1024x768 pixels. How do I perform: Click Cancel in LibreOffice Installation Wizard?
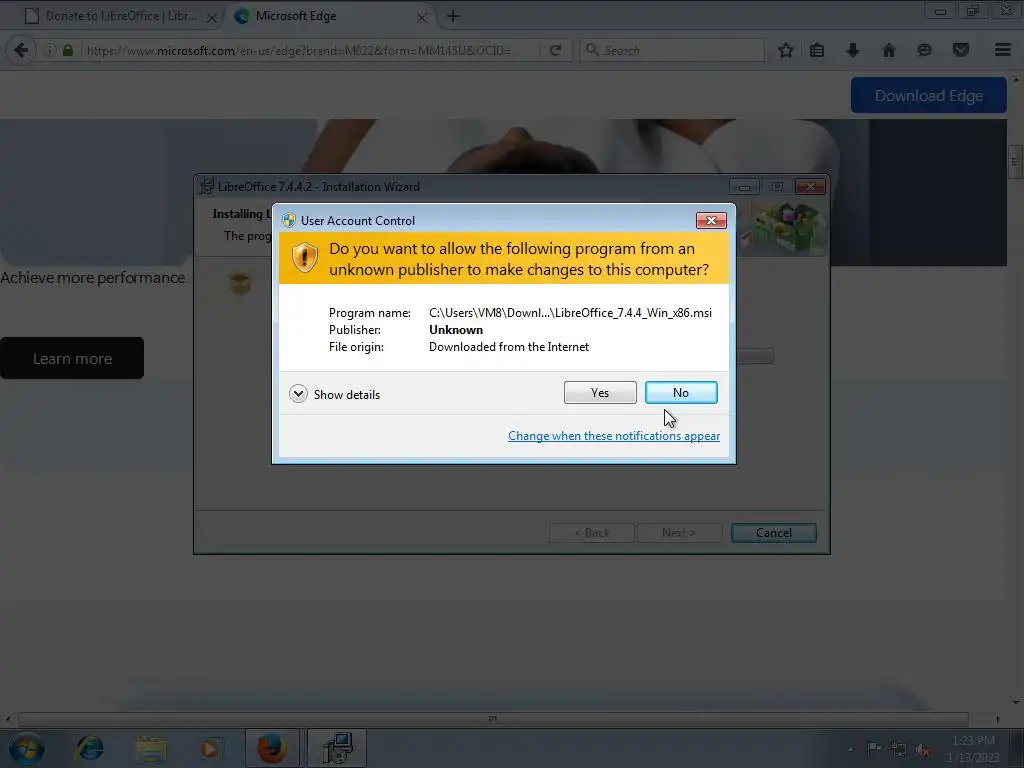773,533
